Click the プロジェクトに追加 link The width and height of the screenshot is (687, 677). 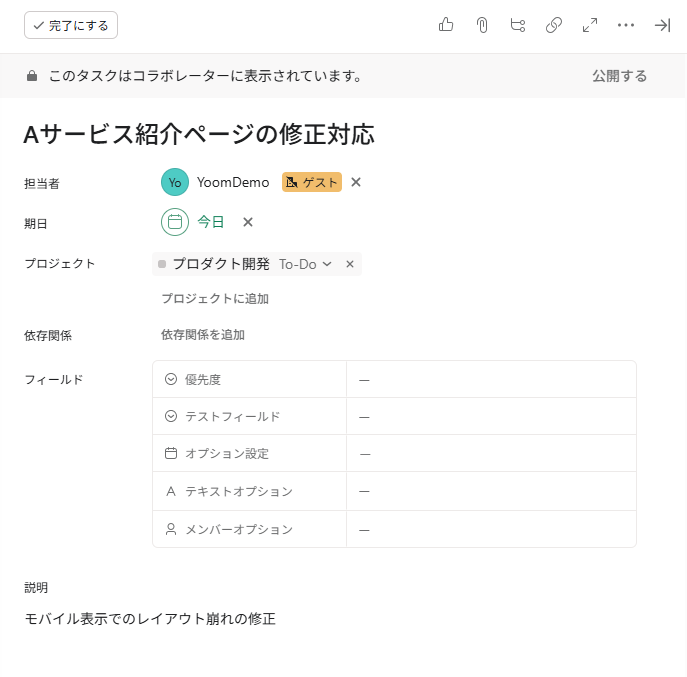[x=215, y=298]
